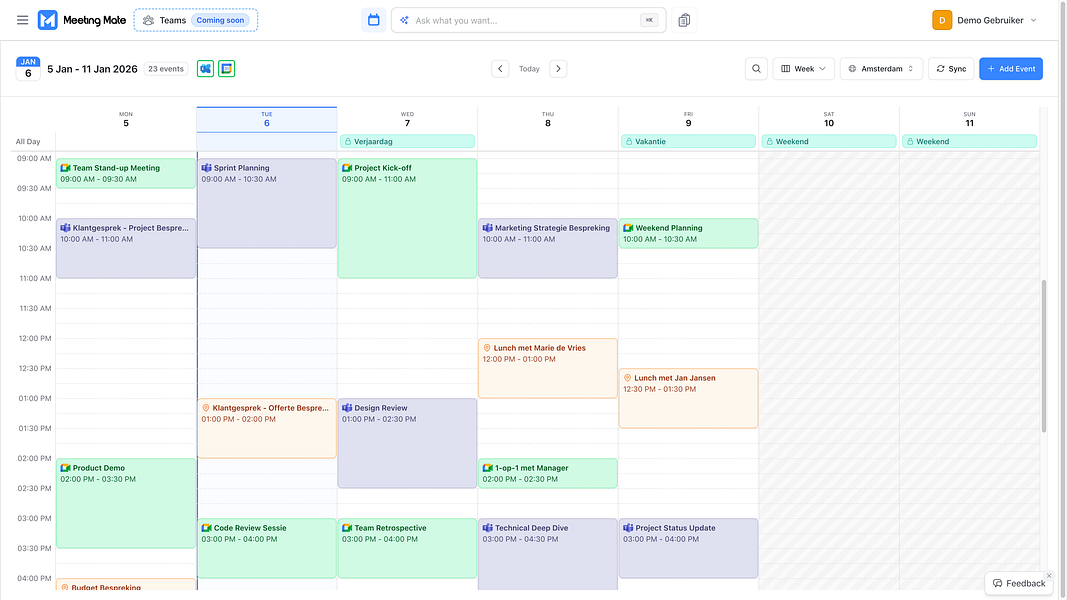This screenshot has width=1067, height=600.
Task: Open the Design Review event
Action: tap(407, 443)
